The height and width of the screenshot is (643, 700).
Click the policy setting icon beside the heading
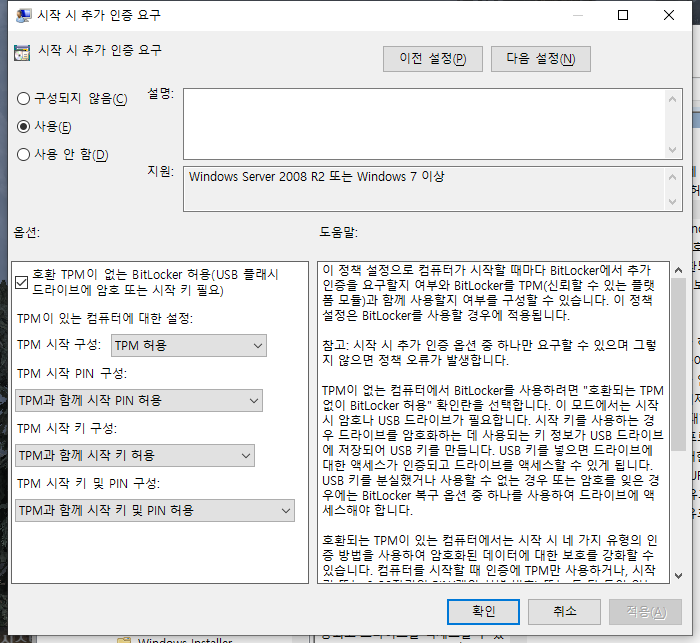[22, 52]
